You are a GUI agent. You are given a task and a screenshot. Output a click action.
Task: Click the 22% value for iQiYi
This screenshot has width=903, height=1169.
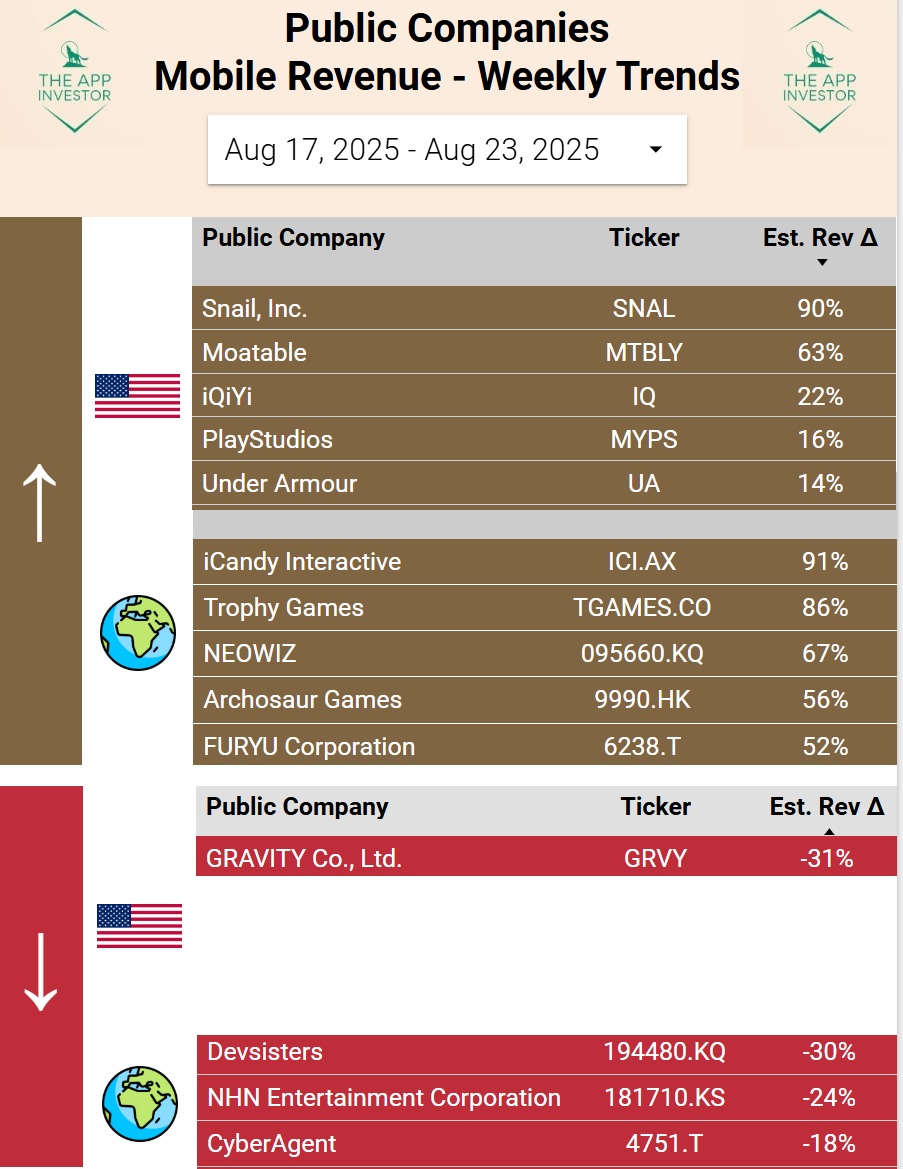(820, 396)
